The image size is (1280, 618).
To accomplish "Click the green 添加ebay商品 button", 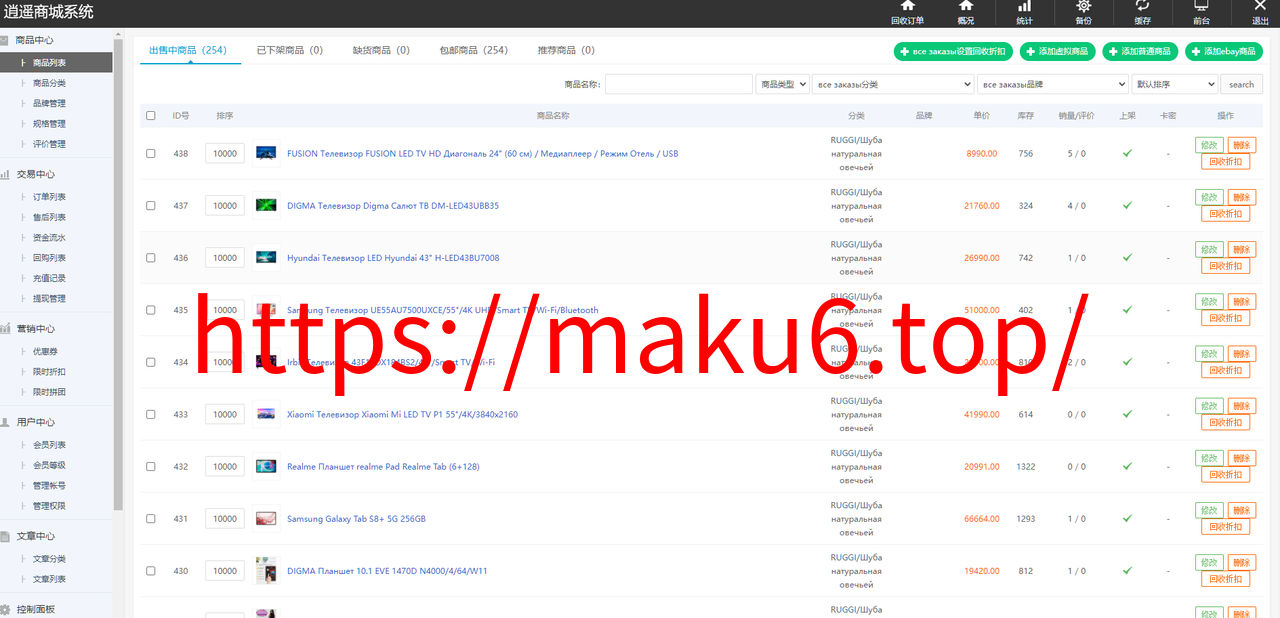I will coord(1224,51).
